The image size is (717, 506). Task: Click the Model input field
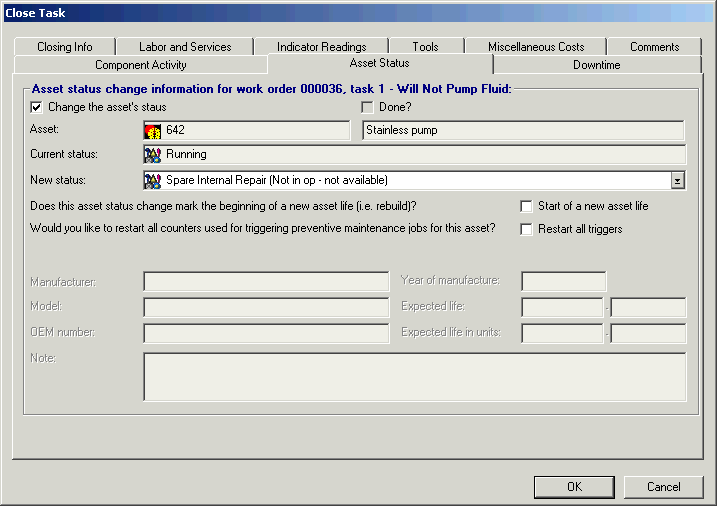266,307
